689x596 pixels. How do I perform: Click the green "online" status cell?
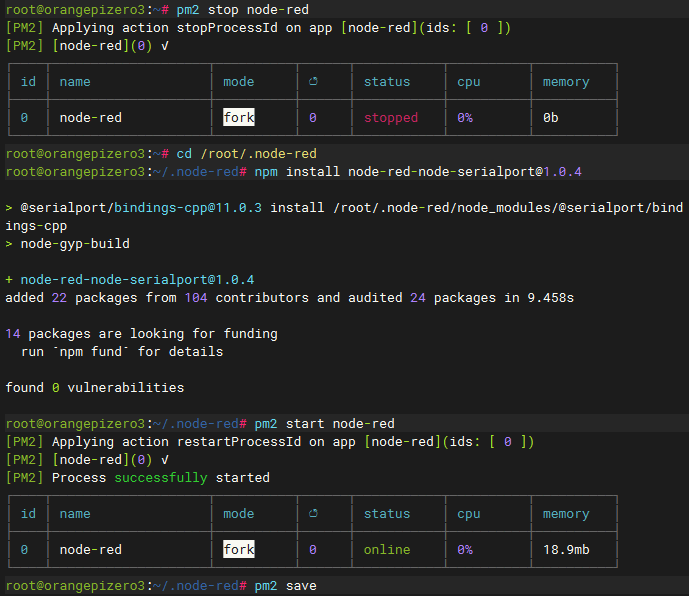tap(387, 550)
